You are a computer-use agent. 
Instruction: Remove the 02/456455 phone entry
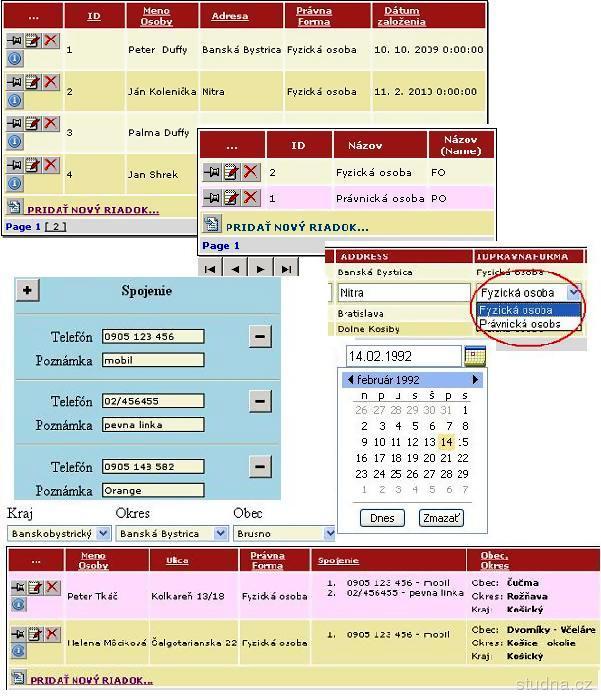260,401
